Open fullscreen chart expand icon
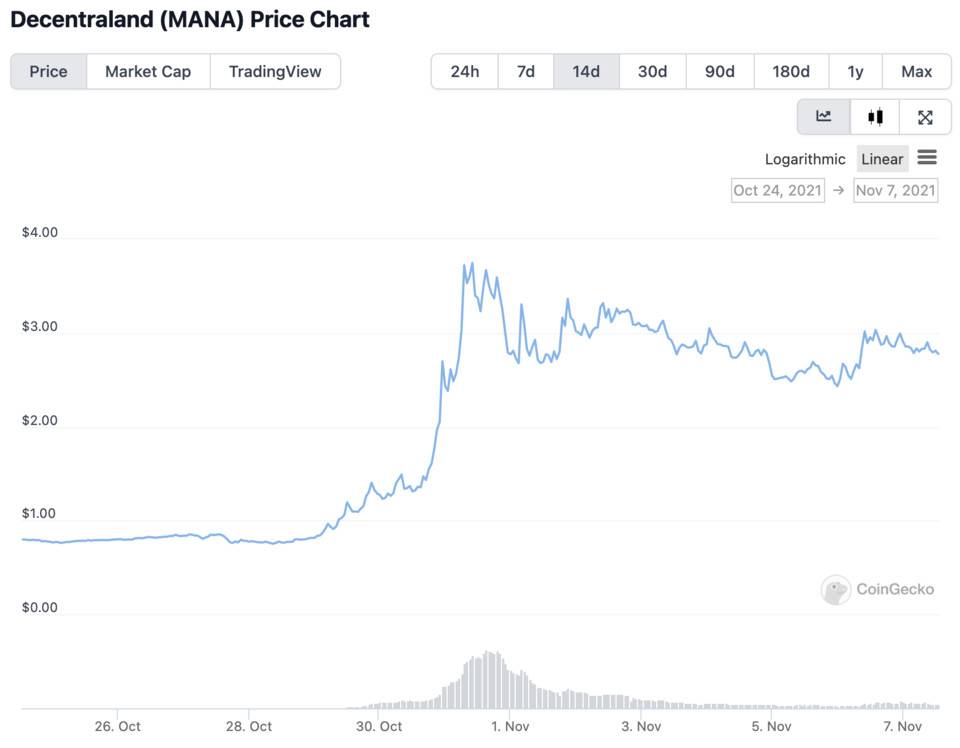The height and width of the screenshot is (748, 960). (925, 117)
